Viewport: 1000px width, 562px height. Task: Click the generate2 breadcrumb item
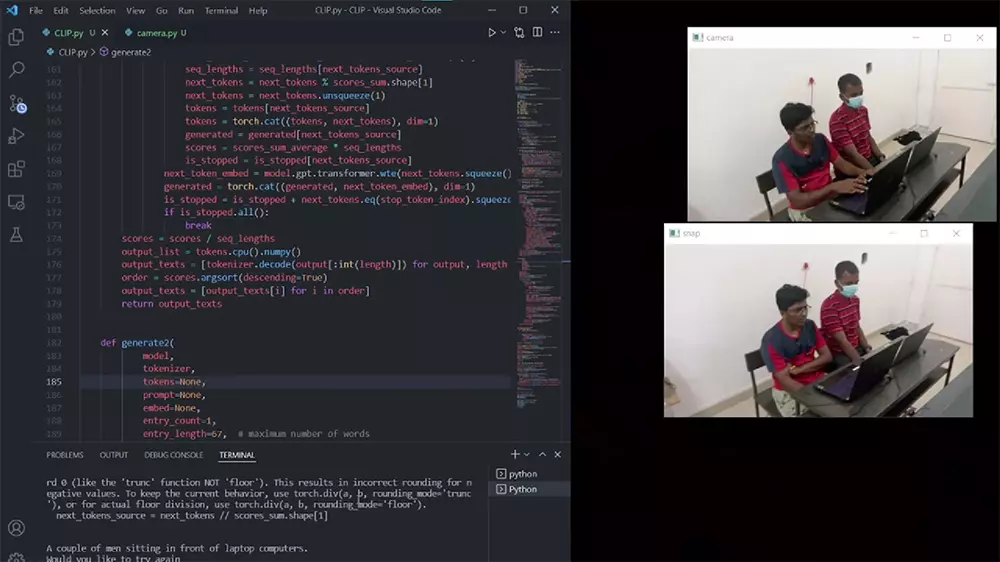coord(130,52)
